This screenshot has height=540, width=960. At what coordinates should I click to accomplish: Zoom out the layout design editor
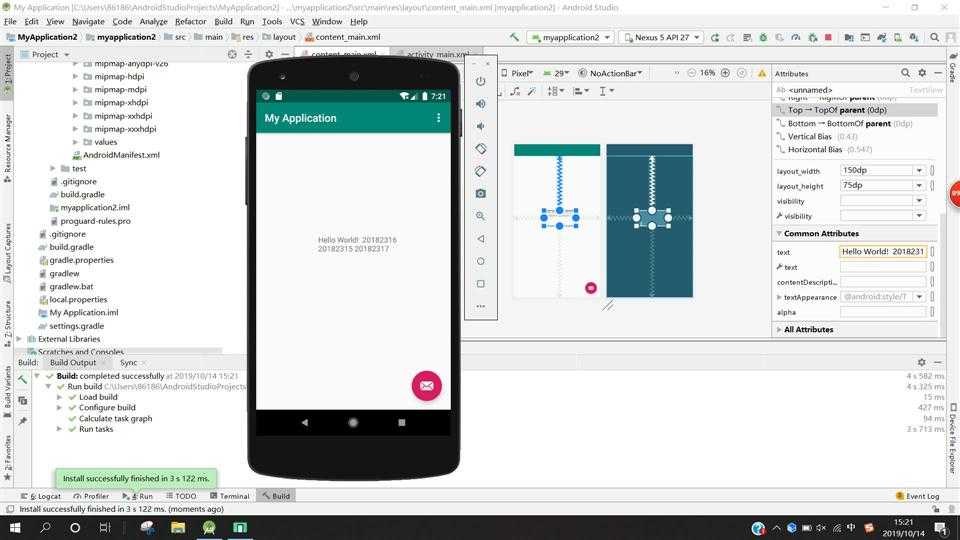691,73
